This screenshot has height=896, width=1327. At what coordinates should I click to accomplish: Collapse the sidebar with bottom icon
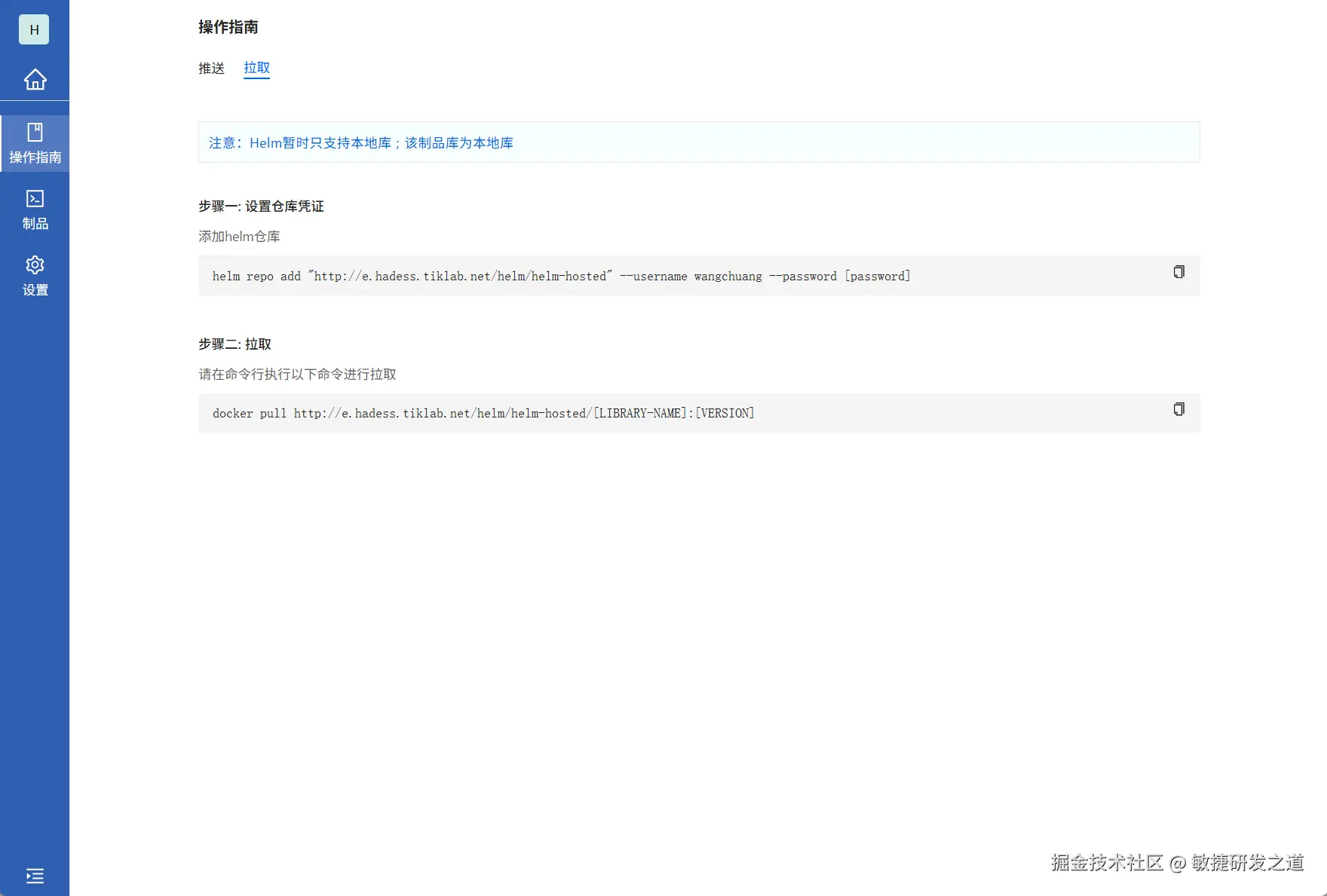(x=35, y=876)
